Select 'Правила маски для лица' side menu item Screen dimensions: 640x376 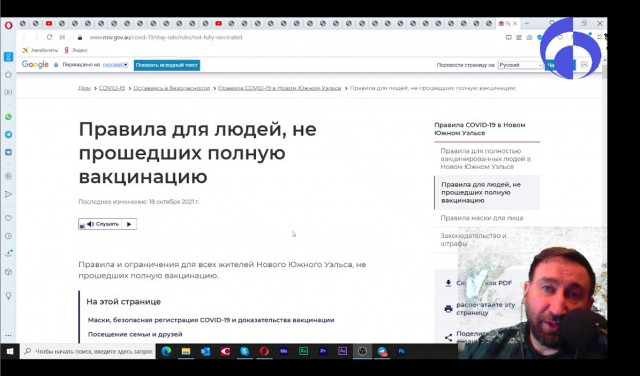point(482,218)
